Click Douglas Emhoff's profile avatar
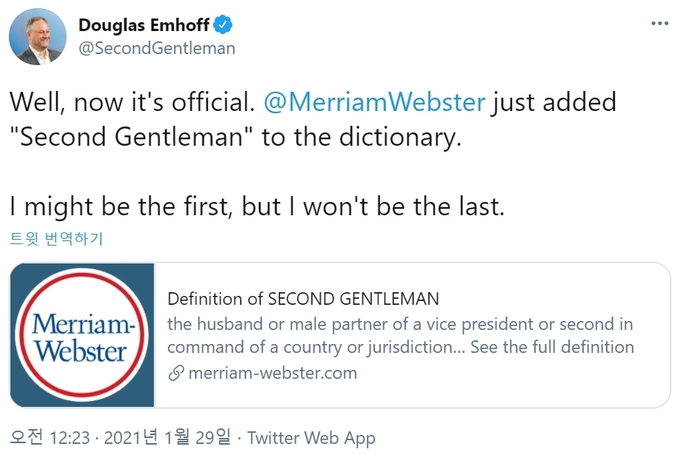 pyautogui.click(x=38, y=36)
